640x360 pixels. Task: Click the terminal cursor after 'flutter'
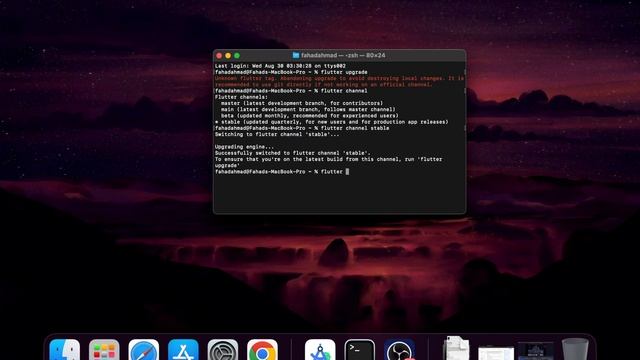click(347, 172)
